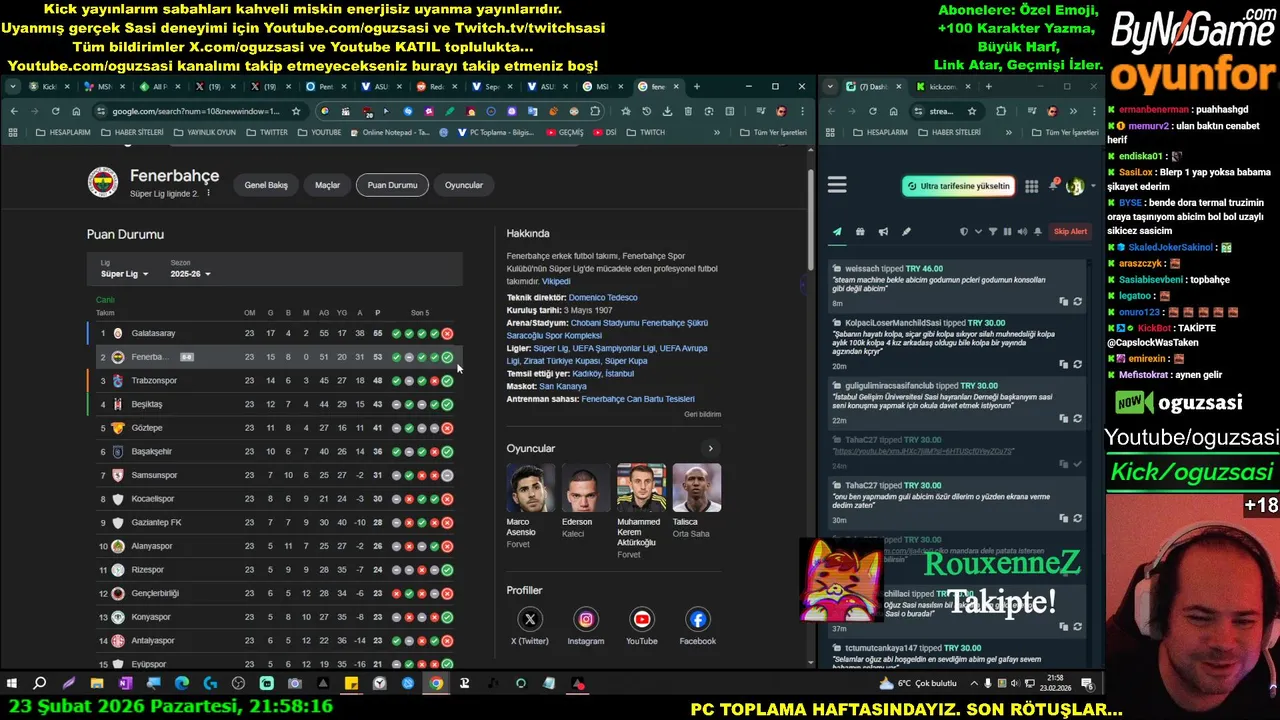Open the Genel Bakış tab
Image resolution: width=1280 pixels, height=720 pixels.
(x=266, y=185)
